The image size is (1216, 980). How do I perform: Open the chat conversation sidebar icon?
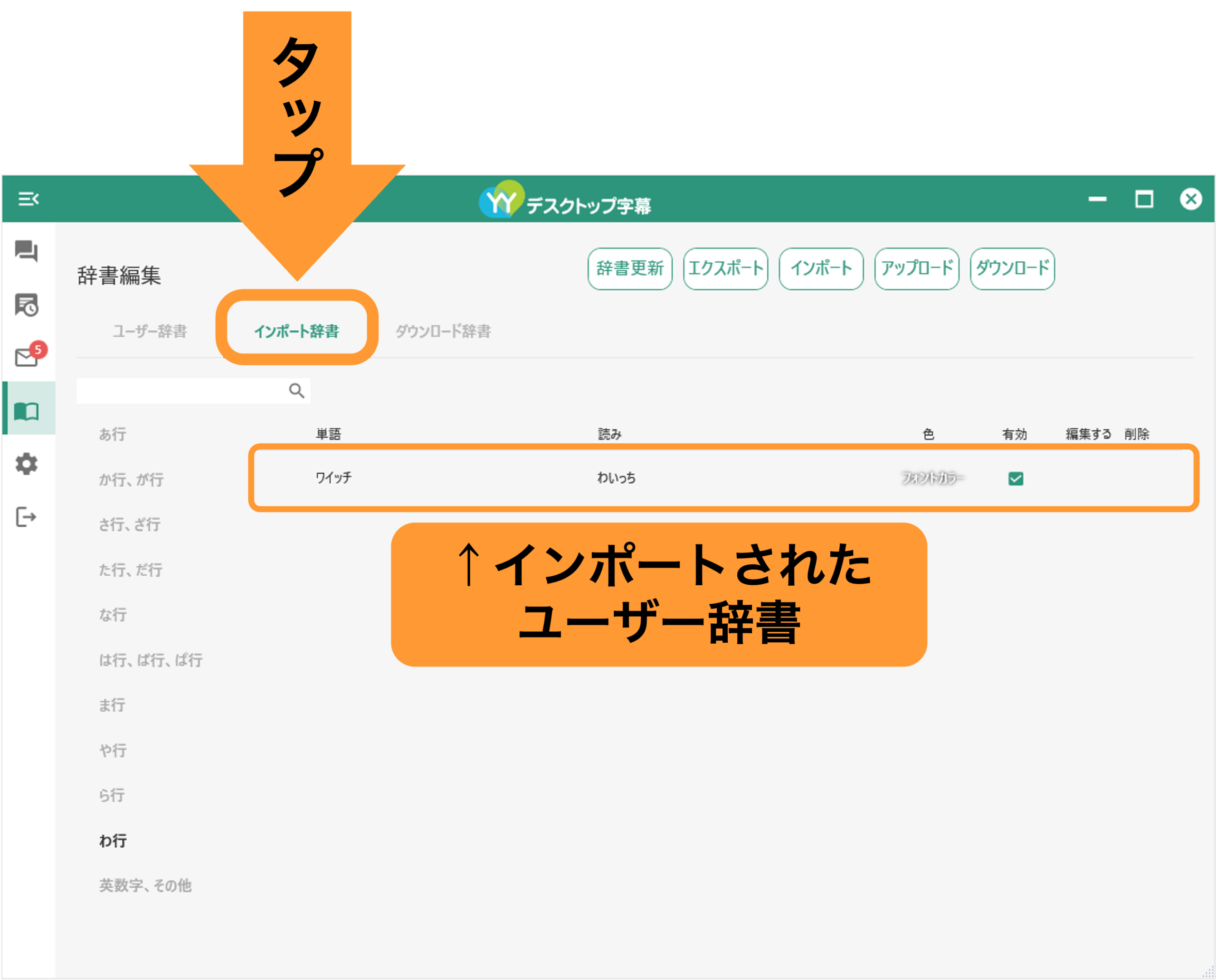[x=26, y=251]
